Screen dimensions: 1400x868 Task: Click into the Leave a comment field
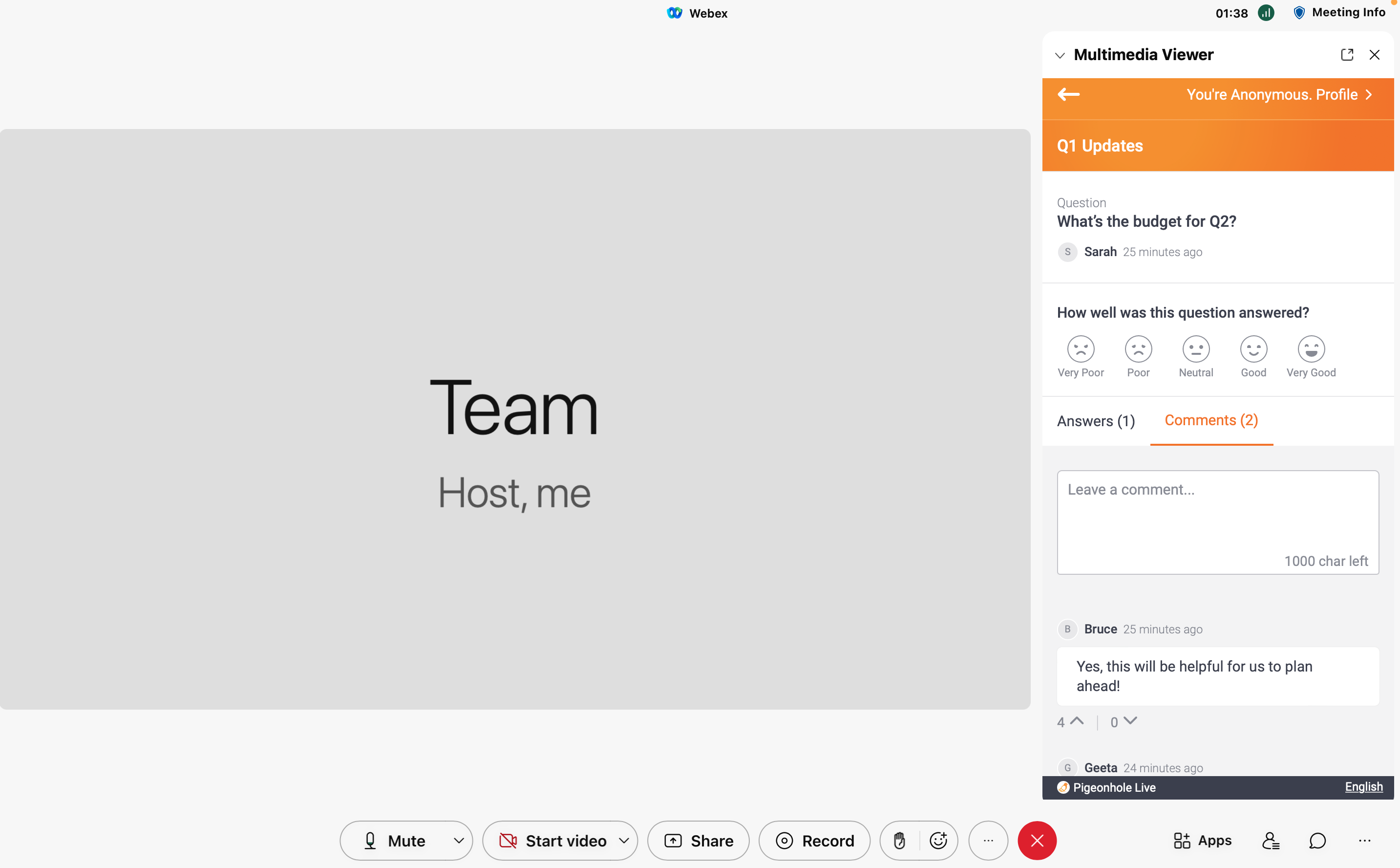click(1217, 522)
